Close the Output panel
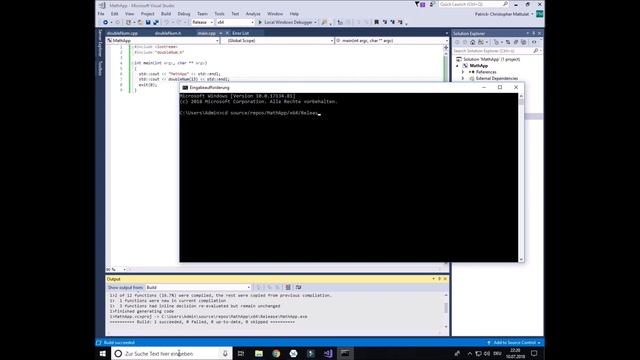Screen dimensions: 640x360 445,279
